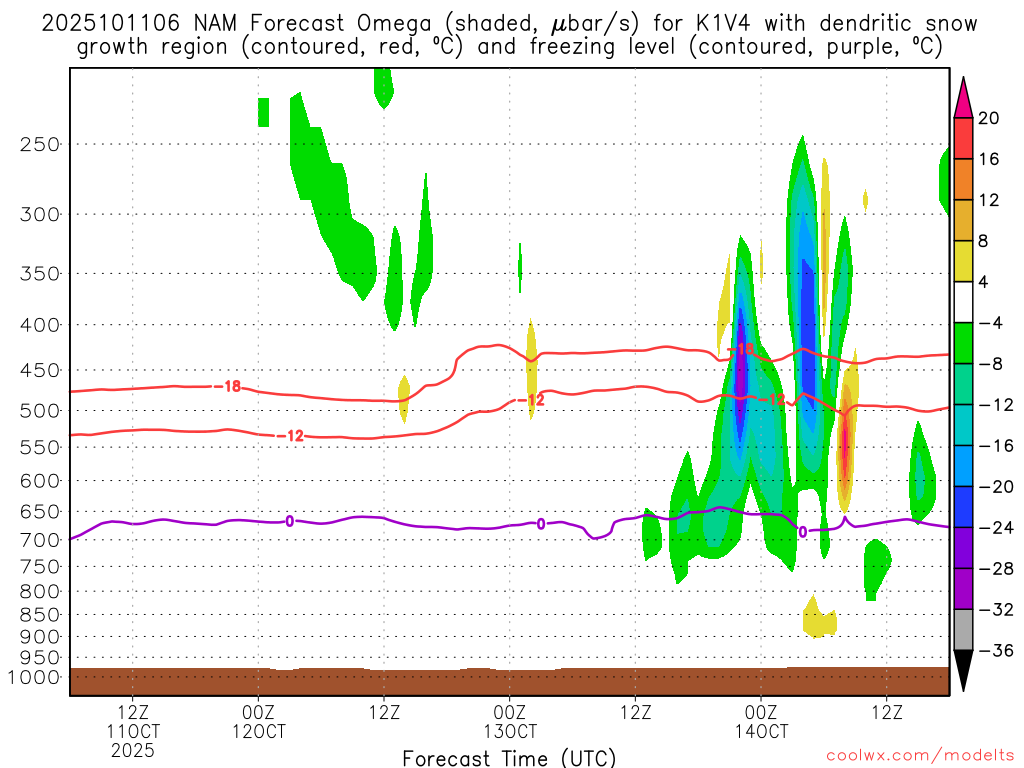Click the '450' pressure axis label

click(40, 370)
